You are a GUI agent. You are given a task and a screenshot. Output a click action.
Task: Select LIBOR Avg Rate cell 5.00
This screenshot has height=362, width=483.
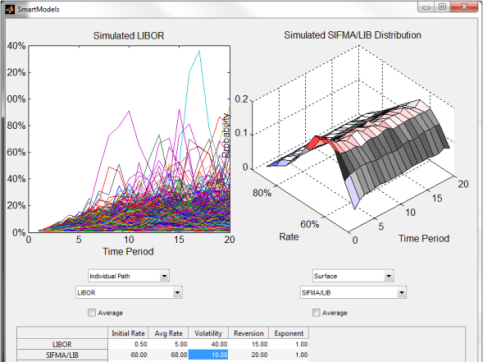point(168,344)
